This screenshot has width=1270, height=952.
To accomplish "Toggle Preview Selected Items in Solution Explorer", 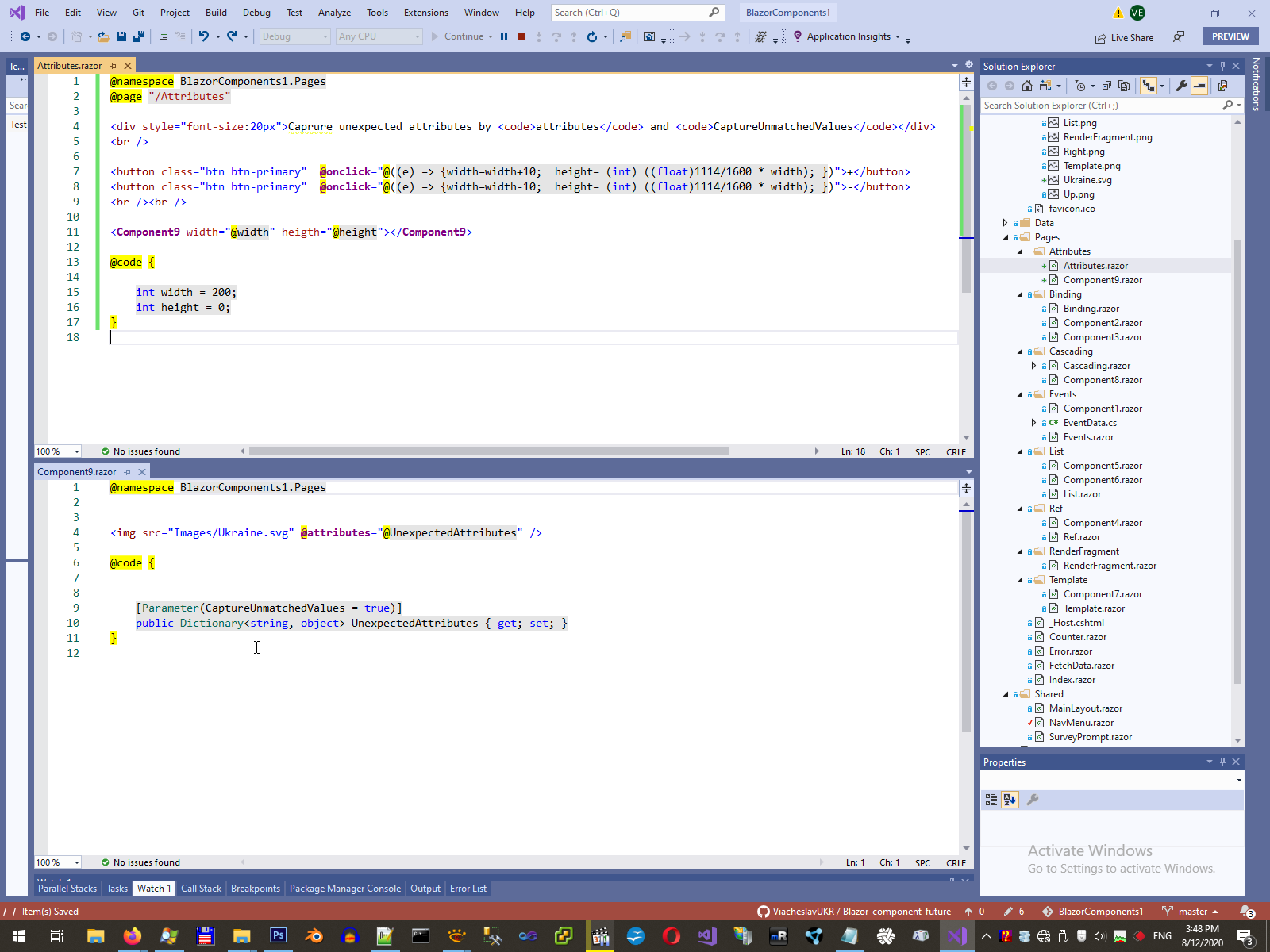I will click(x=1199, y=86).
